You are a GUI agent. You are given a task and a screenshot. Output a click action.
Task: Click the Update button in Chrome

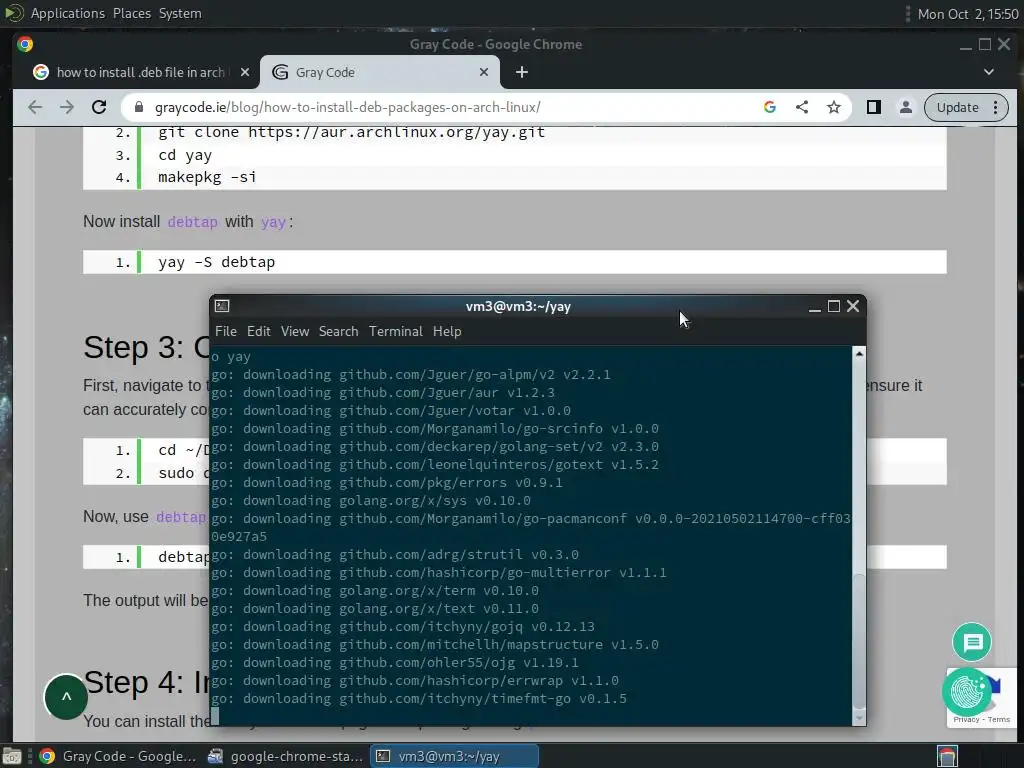tap(957, 107)
